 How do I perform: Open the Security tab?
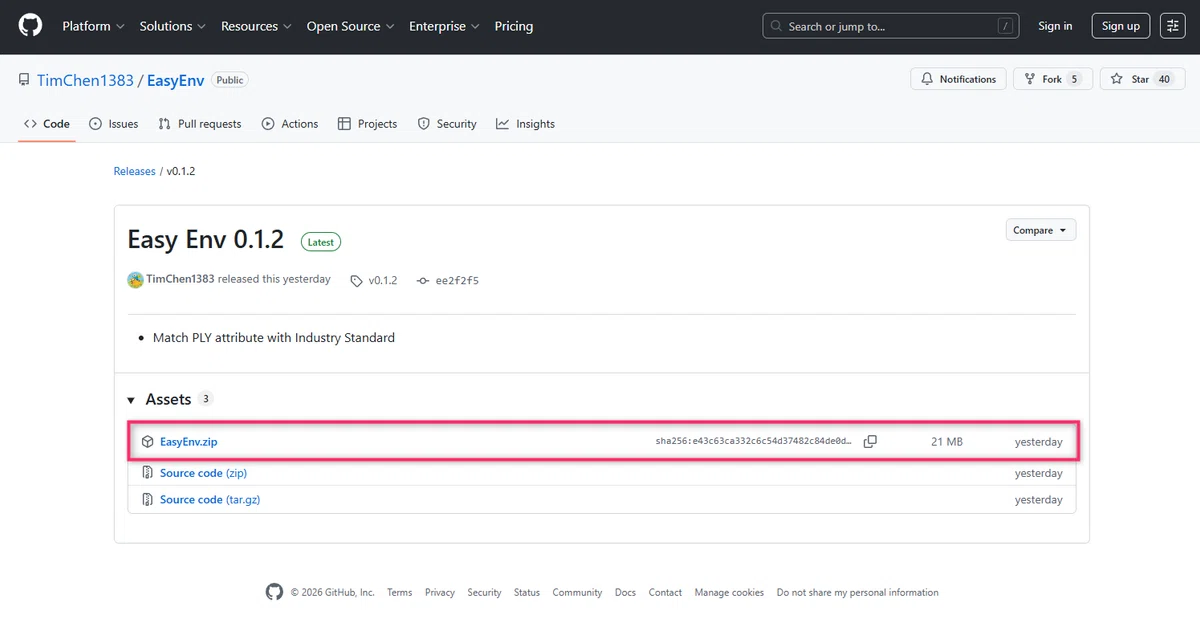pos(447,124)
